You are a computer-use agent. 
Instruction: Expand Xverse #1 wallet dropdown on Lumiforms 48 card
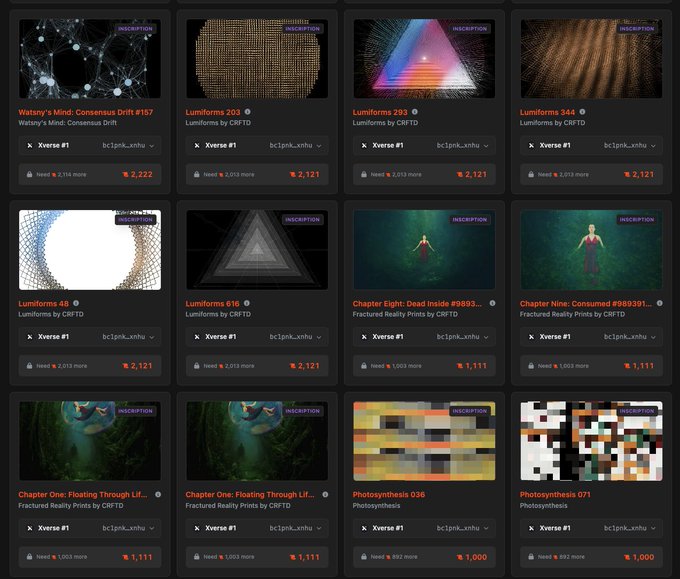click(x=90, y=337)
